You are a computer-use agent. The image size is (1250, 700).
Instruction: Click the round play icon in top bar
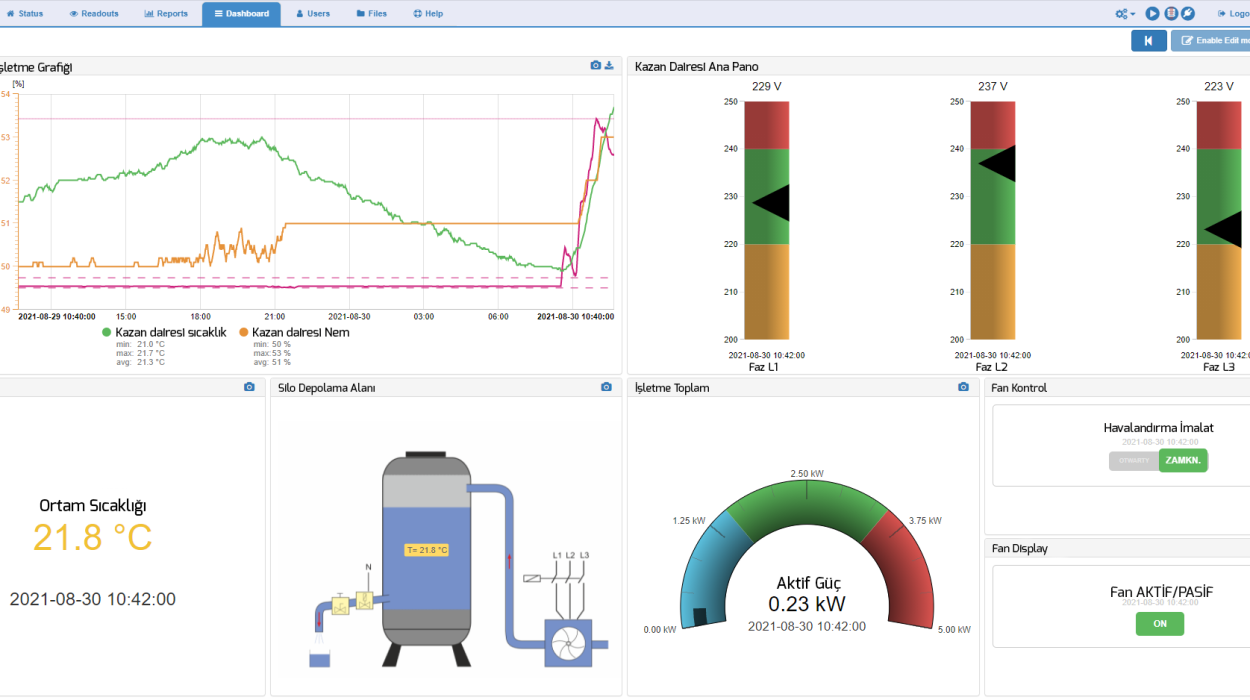pyautogui.click(x=1152, y=14)
